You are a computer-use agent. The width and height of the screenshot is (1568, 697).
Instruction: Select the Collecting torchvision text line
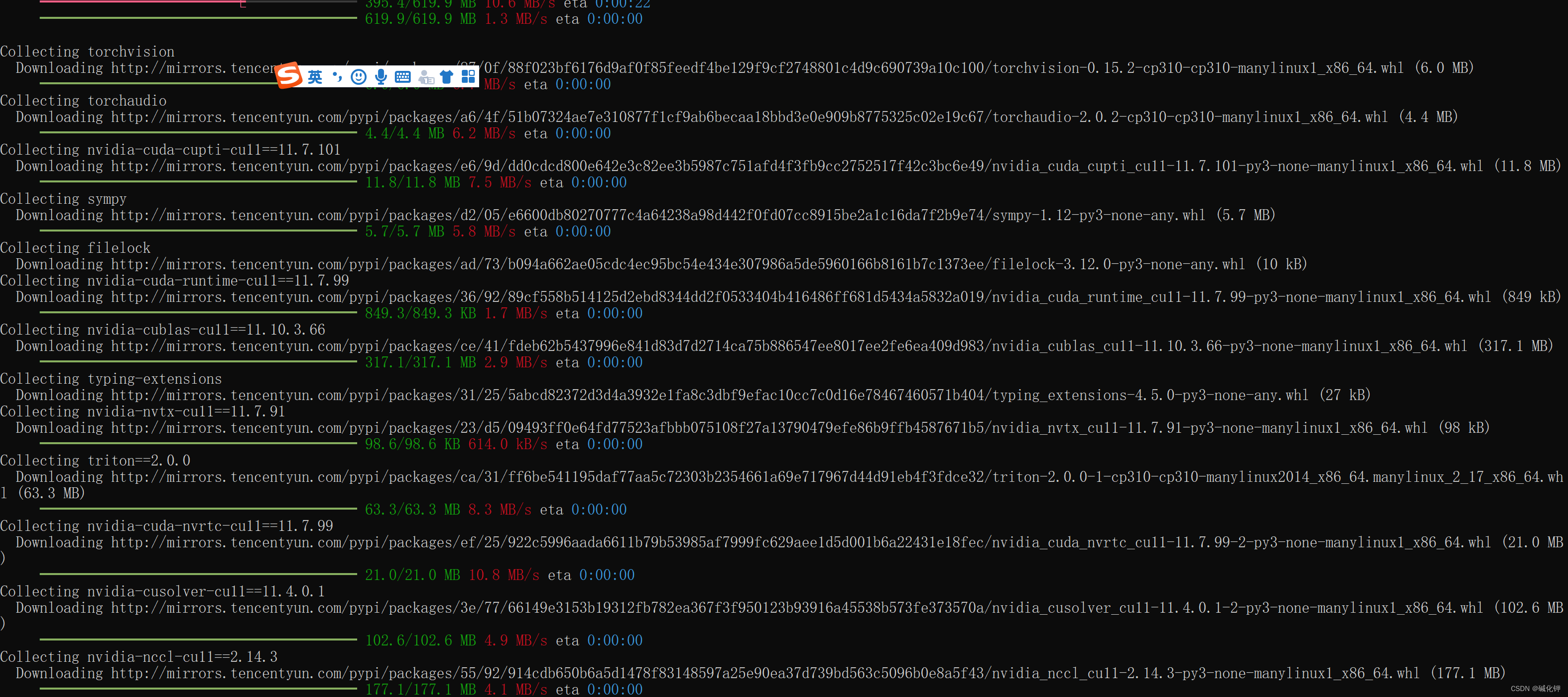87,51
